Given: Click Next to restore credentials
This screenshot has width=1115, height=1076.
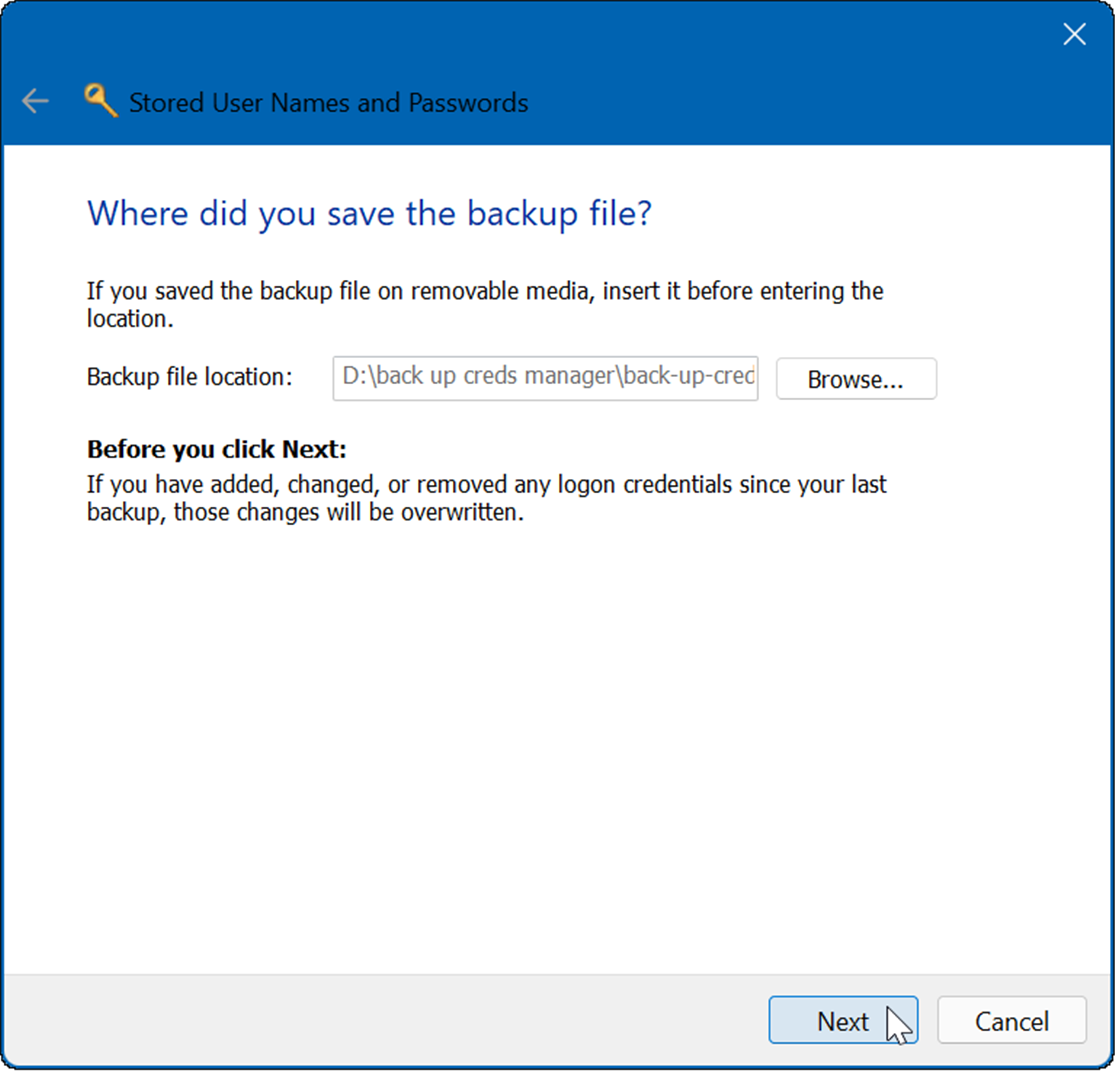Looking at the screenshot, I should 843,1020.
